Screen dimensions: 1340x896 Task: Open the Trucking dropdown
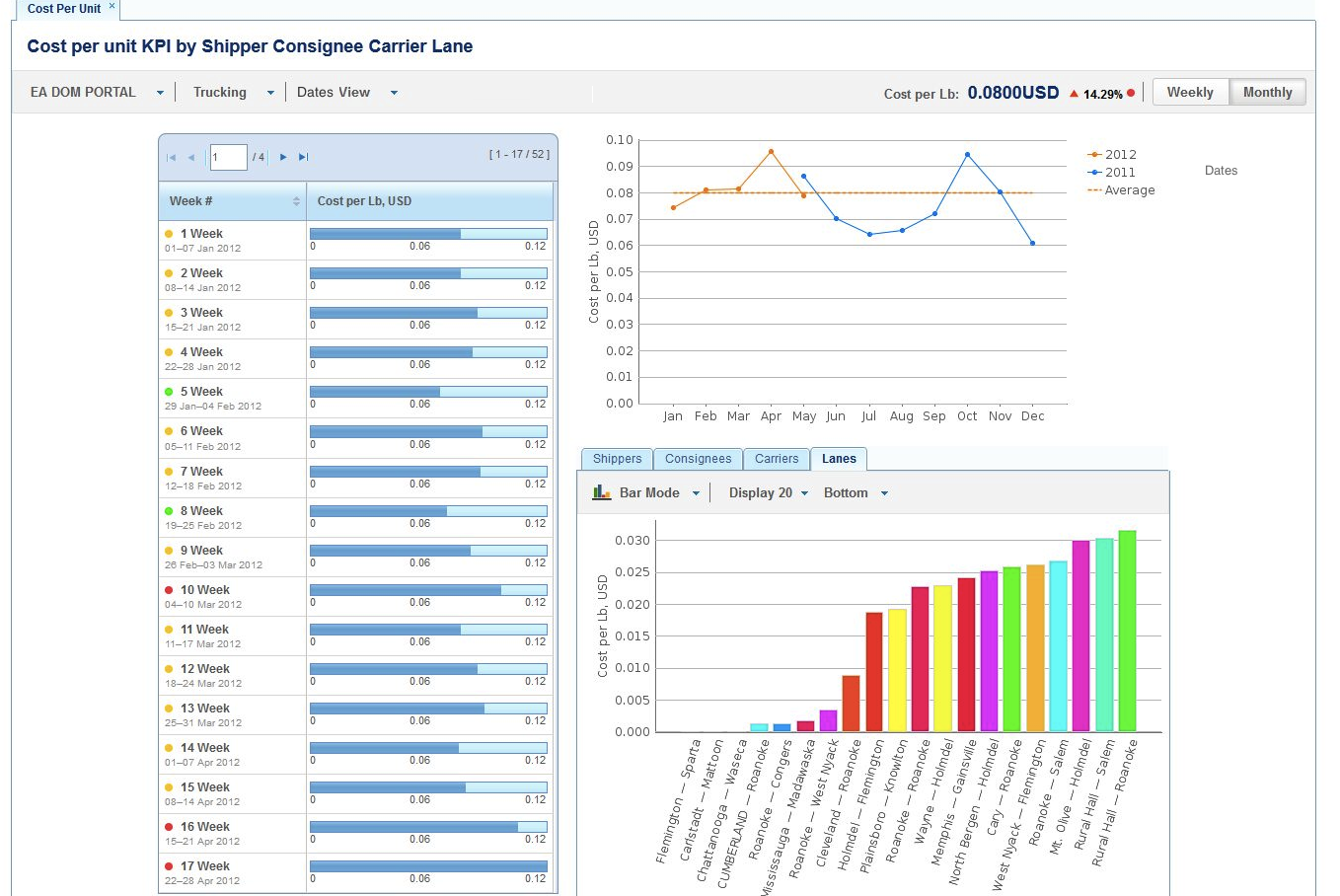click(x=233, y=93)
